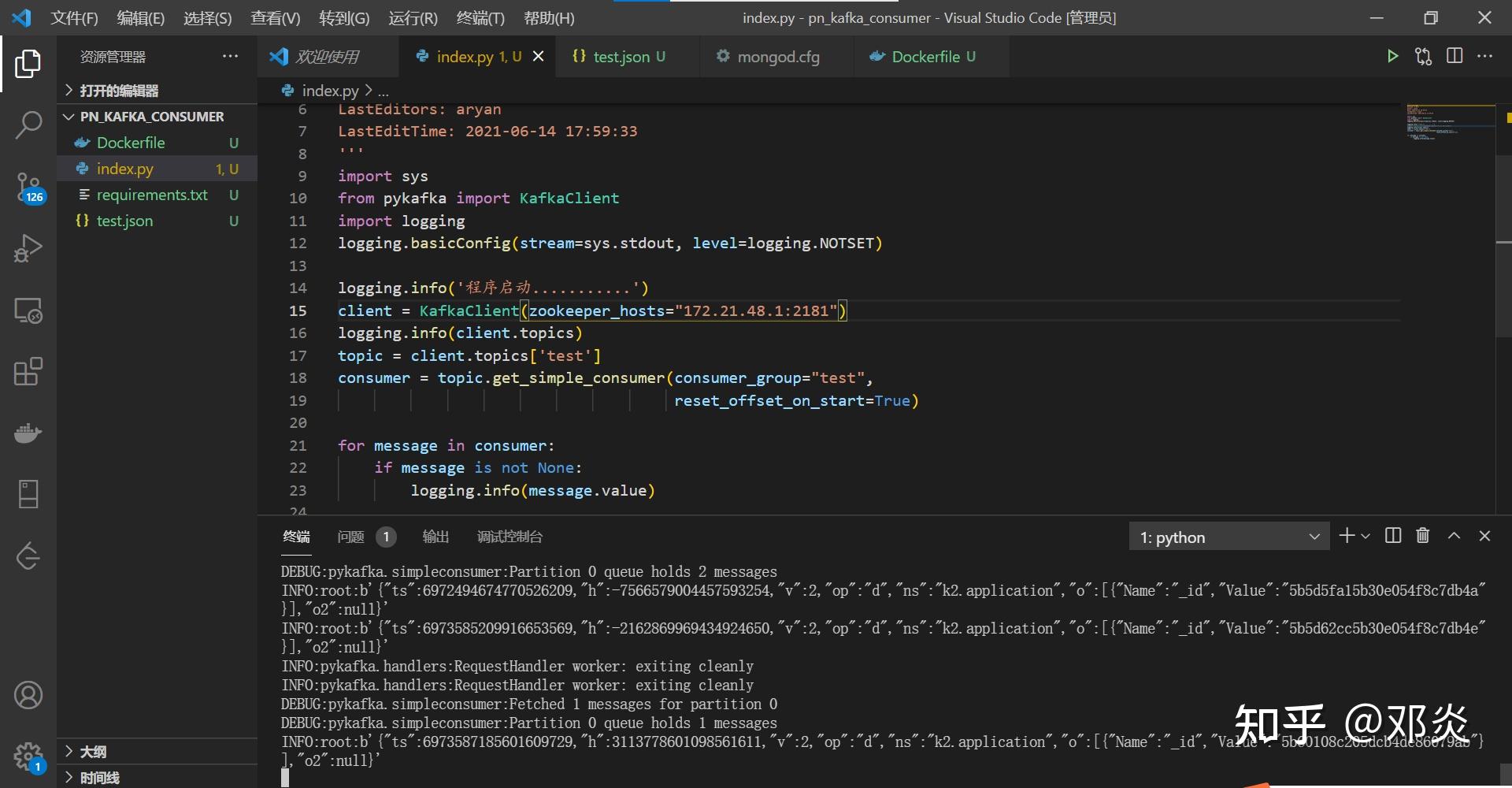Image resolution: width=1512 pixels, height=788 pixels.
Task: Select requirements.txt in the Explorer
Action: tap(151, 195)
